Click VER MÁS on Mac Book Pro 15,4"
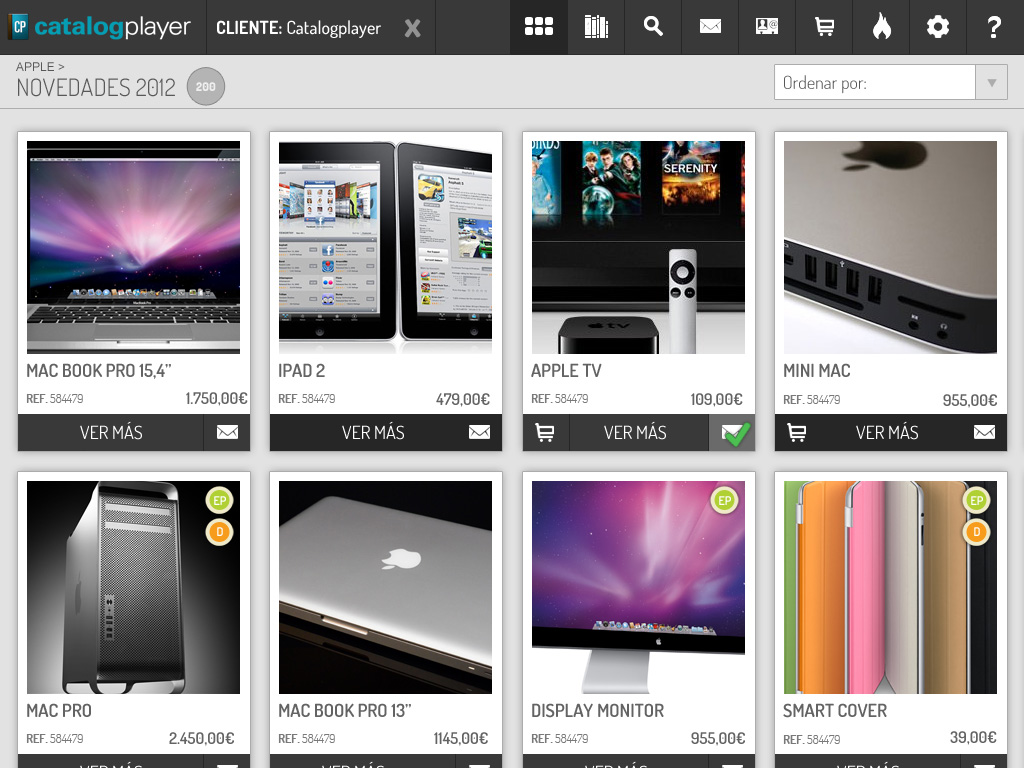This screenshot has width=1024, height=768. [x=111, y=432]
